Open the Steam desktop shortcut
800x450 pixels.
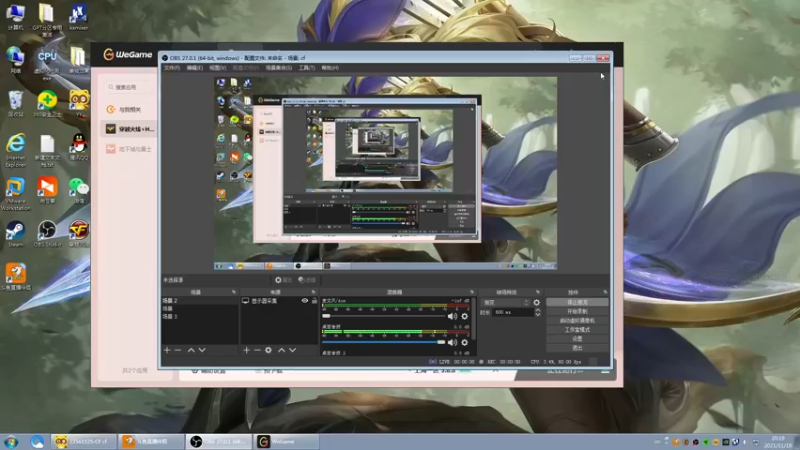coord(15,234)
